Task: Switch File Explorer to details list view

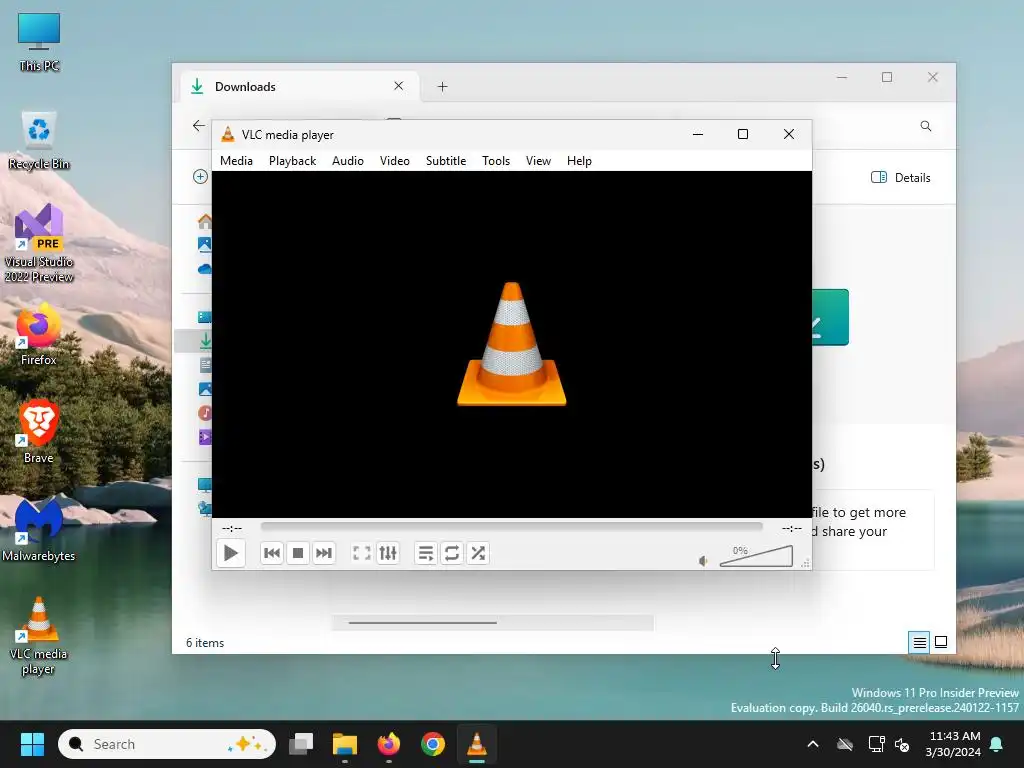Action: (x=919, y=643)
